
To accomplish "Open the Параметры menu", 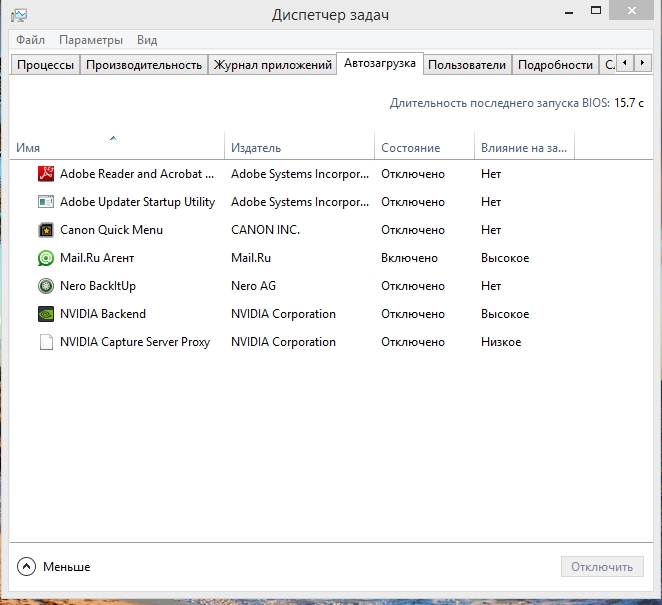I will click(x=91, y=40).
